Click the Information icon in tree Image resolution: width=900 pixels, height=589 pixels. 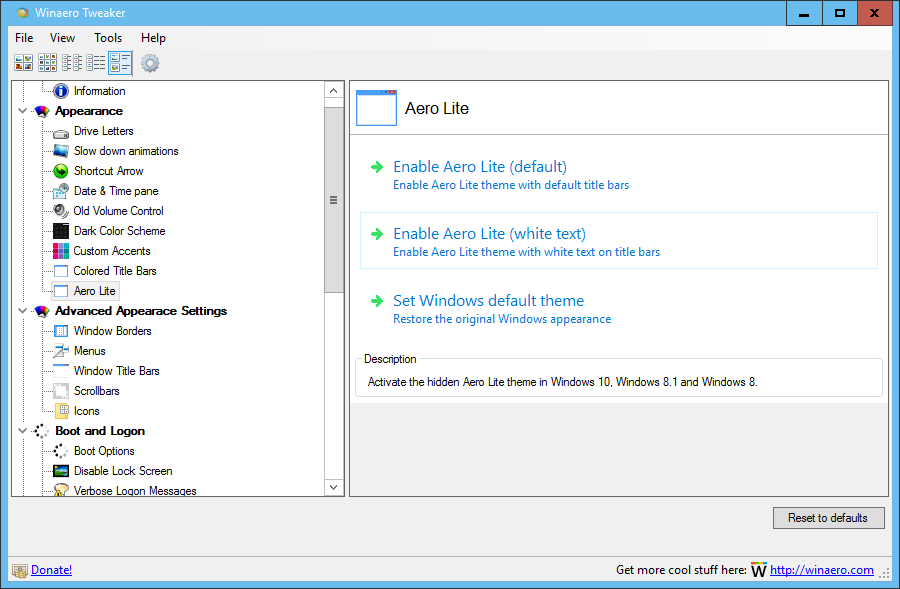click(61, 91)
